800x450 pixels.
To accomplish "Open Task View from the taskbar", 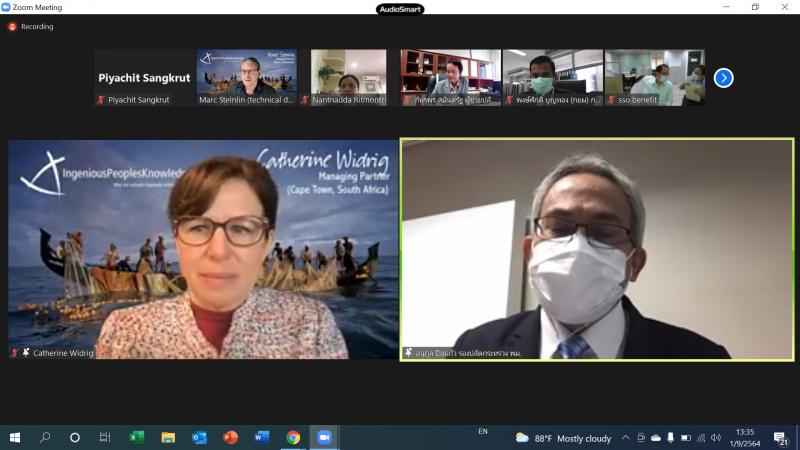I will tap(105, 437).
